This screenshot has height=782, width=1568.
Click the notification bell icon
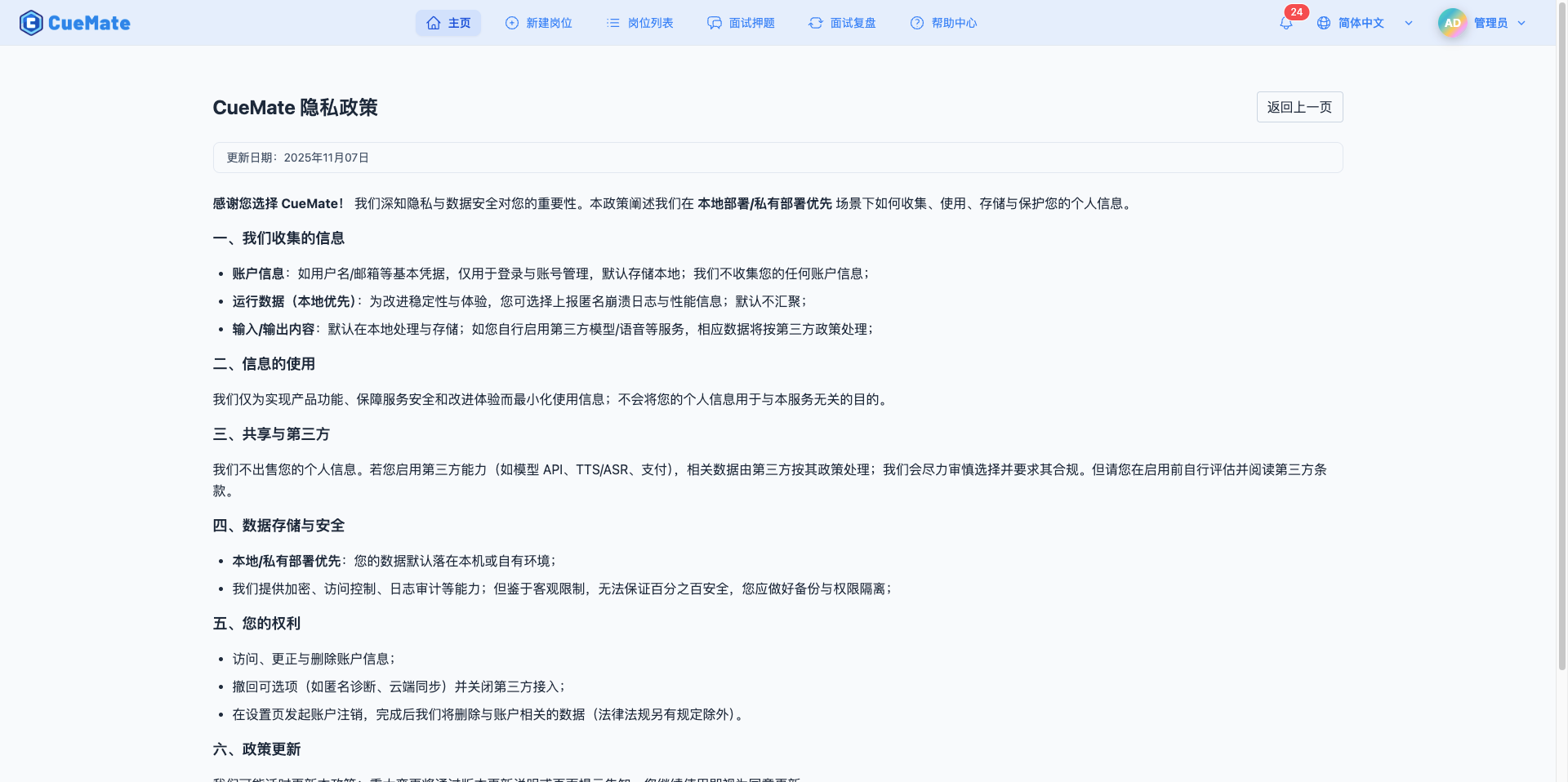[x=1285, y=23]
